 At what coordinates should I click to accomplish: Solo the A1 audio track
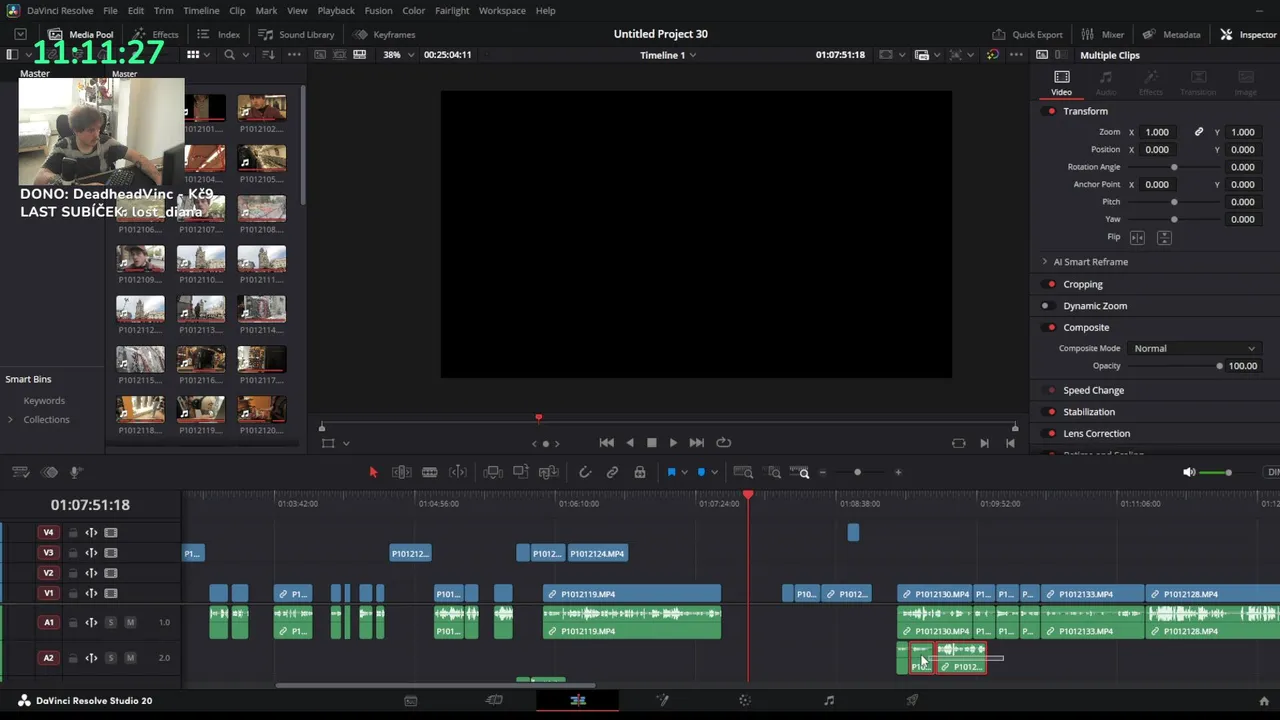(x=111, y=623)
